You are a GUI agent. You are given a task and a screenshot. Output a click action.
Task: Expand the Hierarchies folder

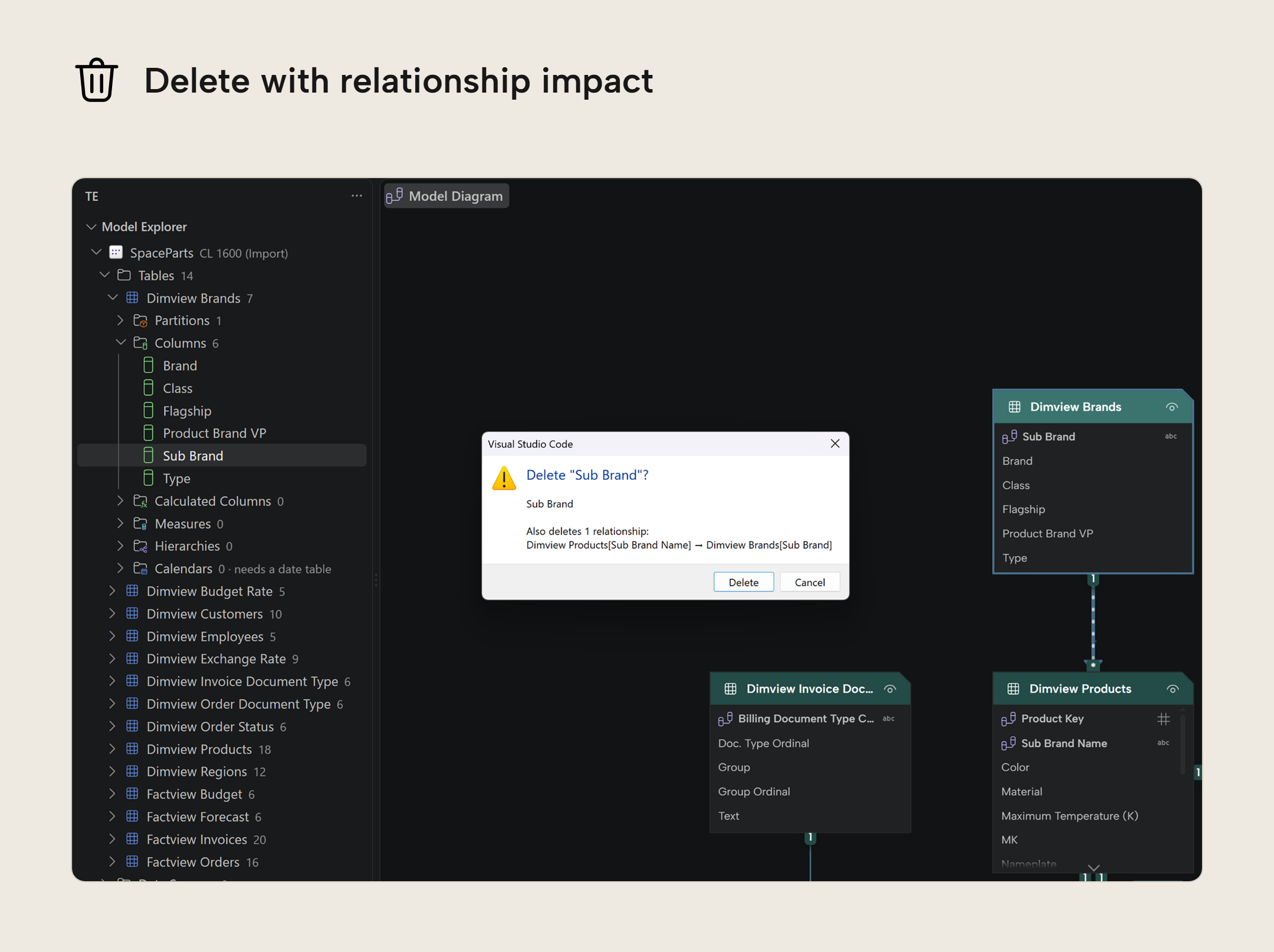click(120, 546)
